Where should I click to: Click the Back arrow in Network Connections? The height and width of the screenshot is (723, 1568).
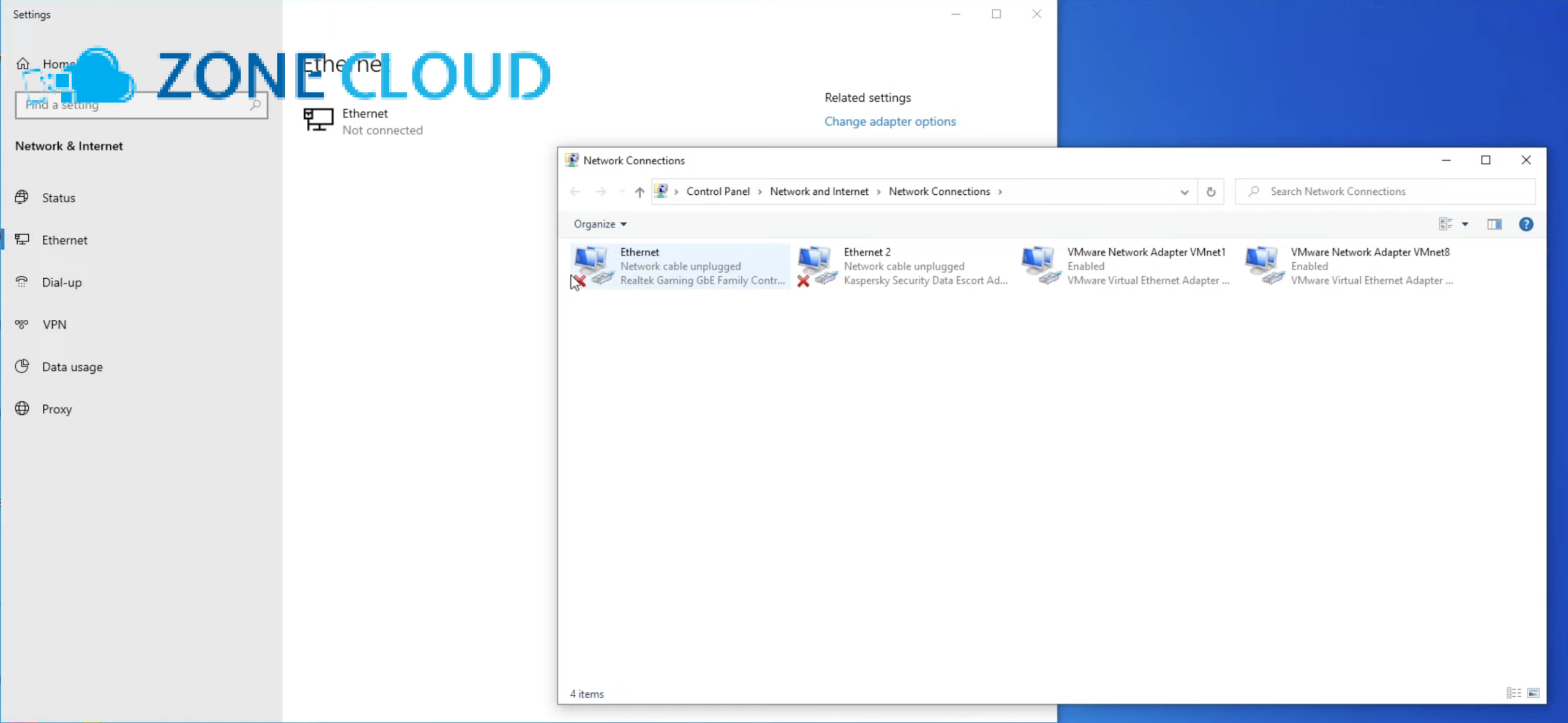pyautogui.click(x=575, y=192)
